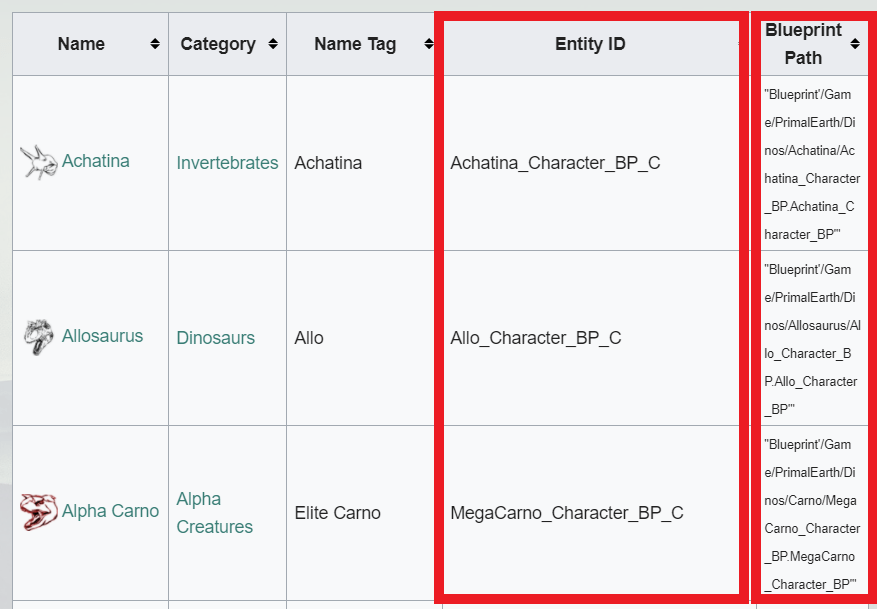Follow the Alpha Carno link

(110, 511)
